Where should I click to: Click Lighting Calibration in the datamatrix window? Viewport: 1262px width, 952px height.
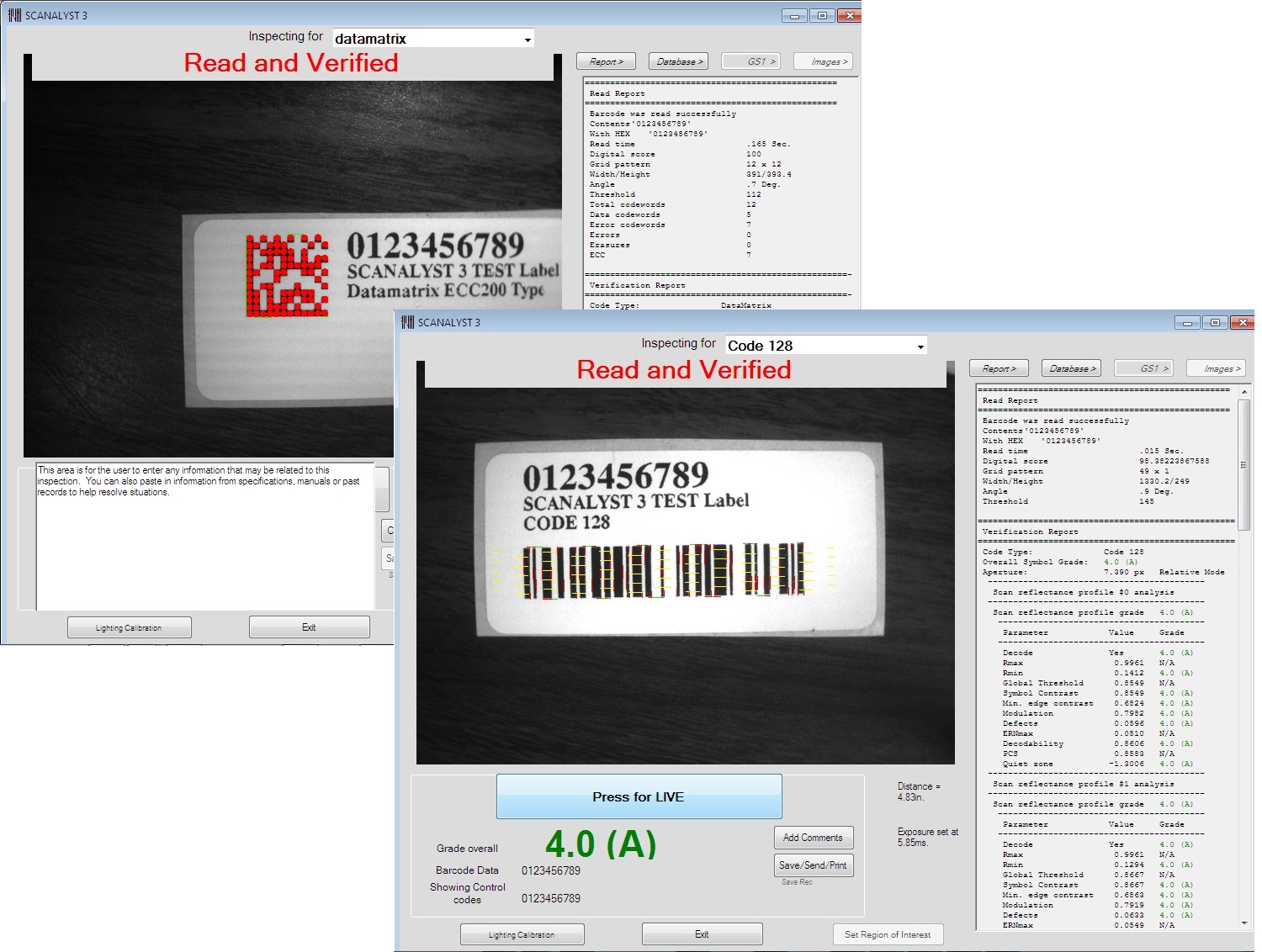coord(130,627)
